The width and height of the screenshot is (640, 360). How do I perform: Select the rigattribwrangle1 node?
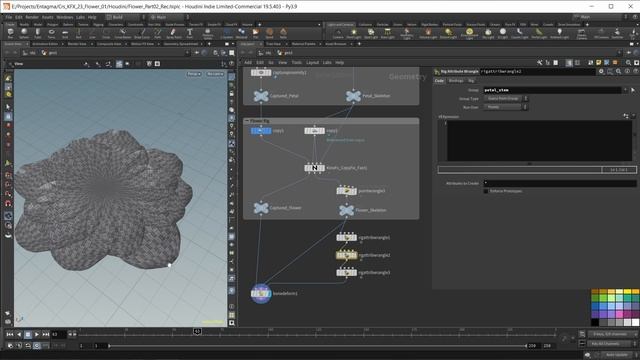[347, 237]
